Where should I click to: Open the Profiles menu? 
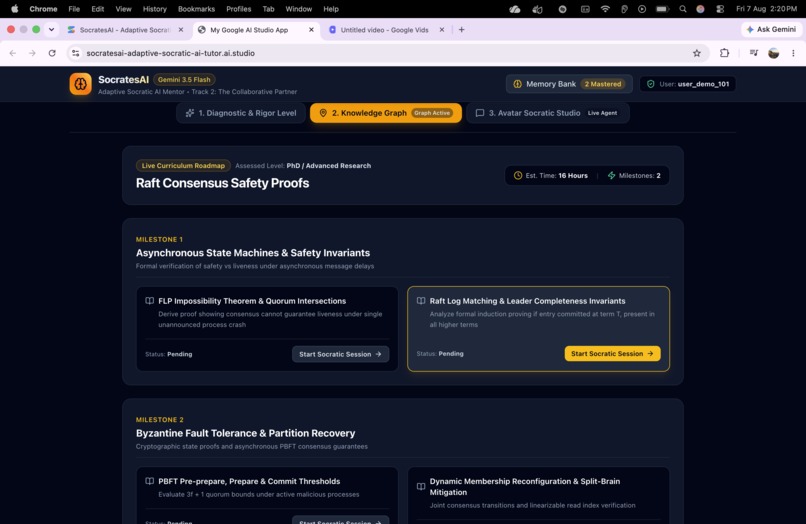point(239,9)
